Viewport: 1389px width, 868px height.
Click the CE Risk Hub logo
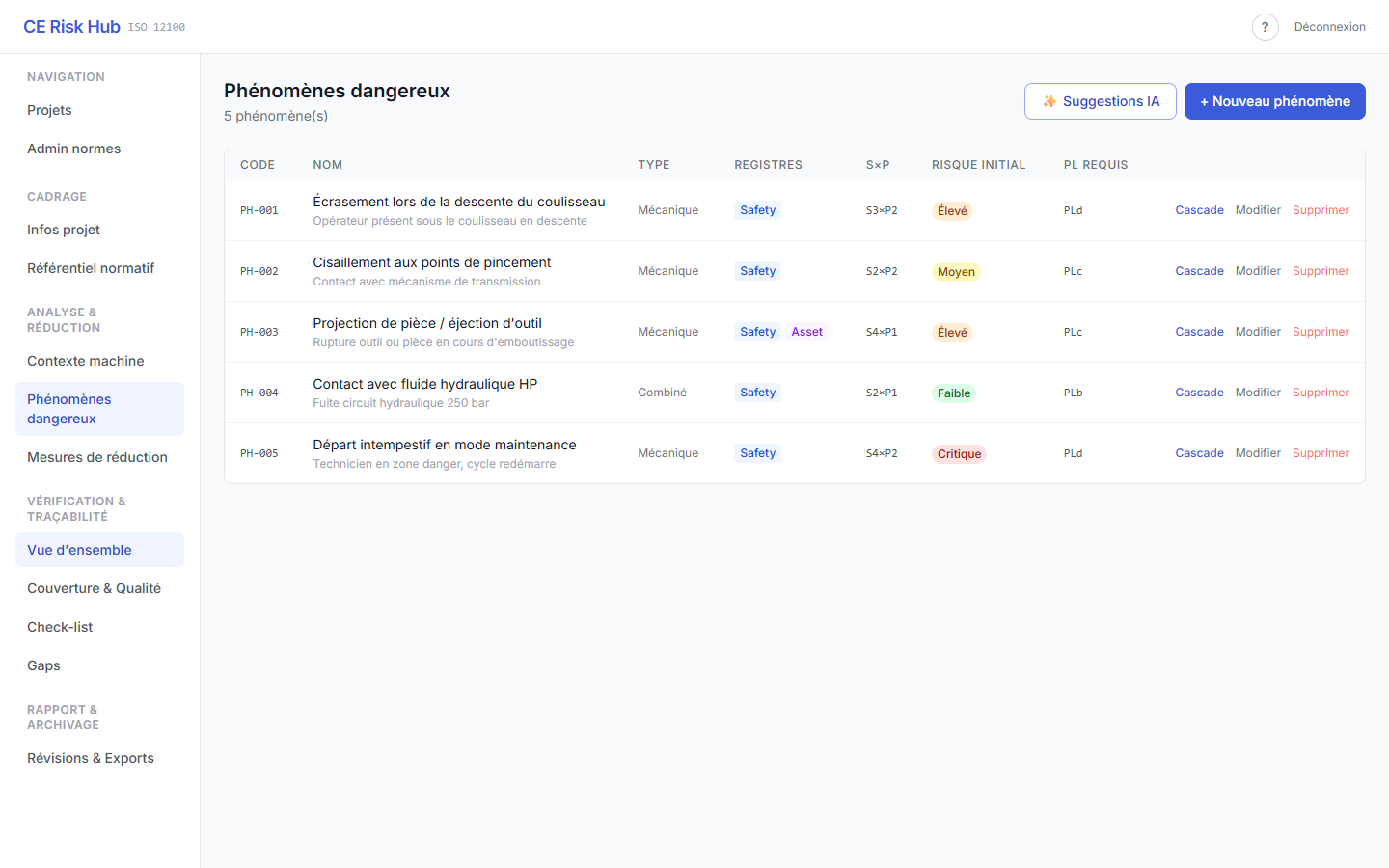[71, 27]
